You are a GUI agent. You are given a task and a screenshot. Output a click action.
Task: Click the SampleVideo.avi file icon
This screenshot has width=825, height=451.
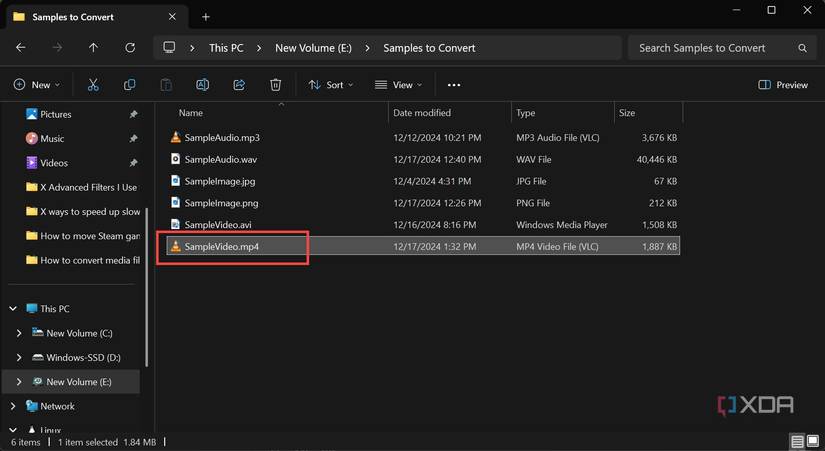coord(176,225)
